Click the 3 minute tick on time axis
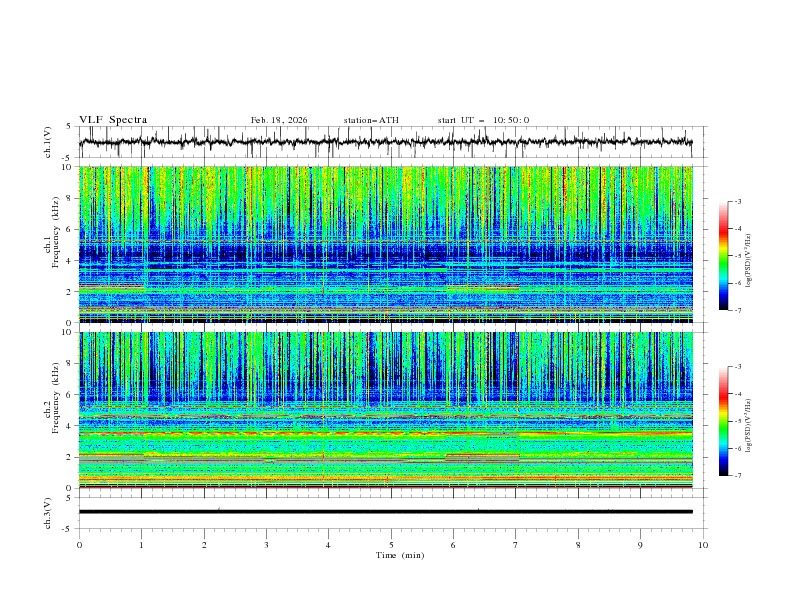Viewport: 792px width, 612px height. click(x=266, y=545)
